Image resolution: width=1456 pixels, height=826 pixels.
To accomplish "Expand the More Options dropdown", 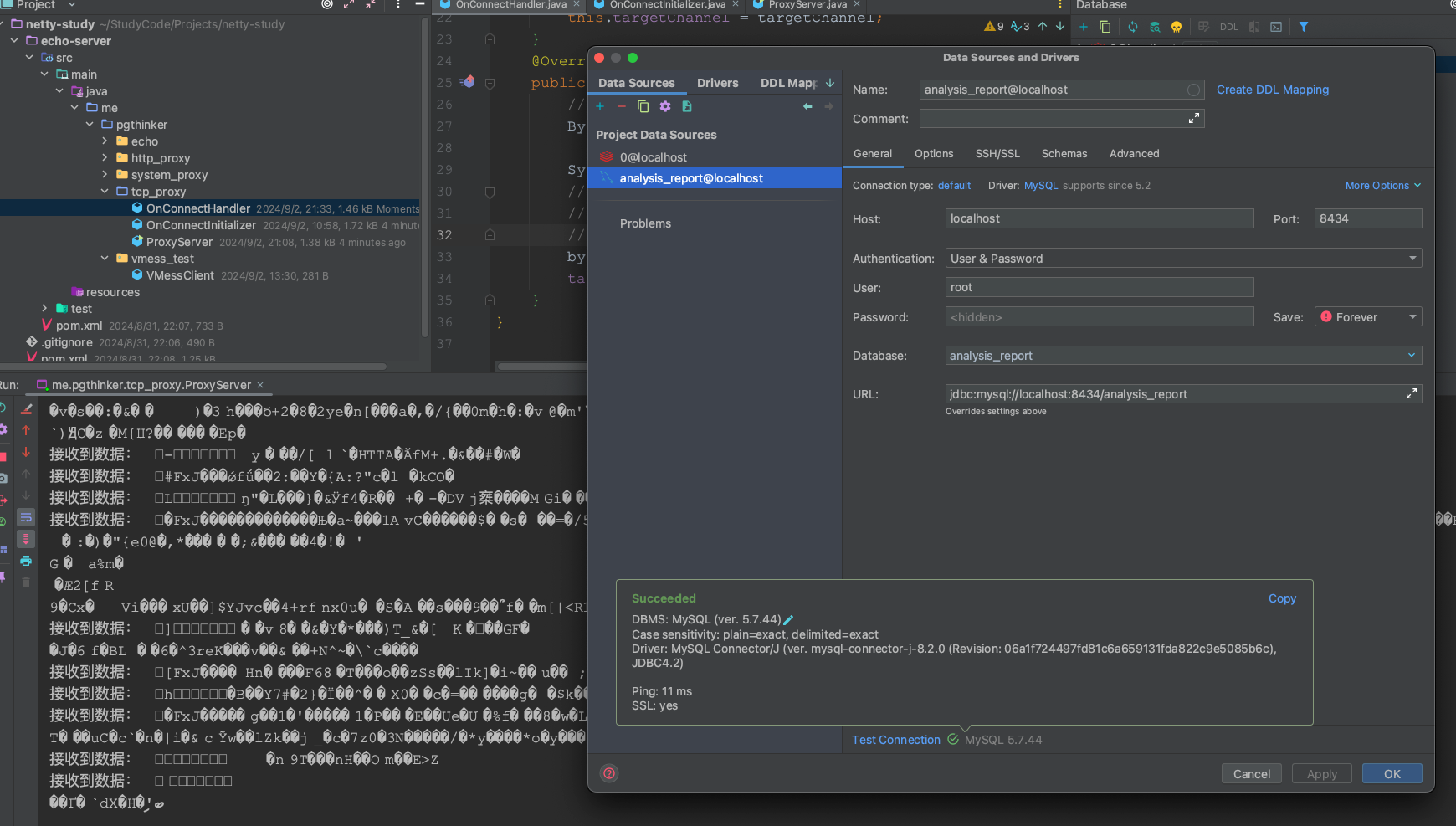I will pos(1383,186).
